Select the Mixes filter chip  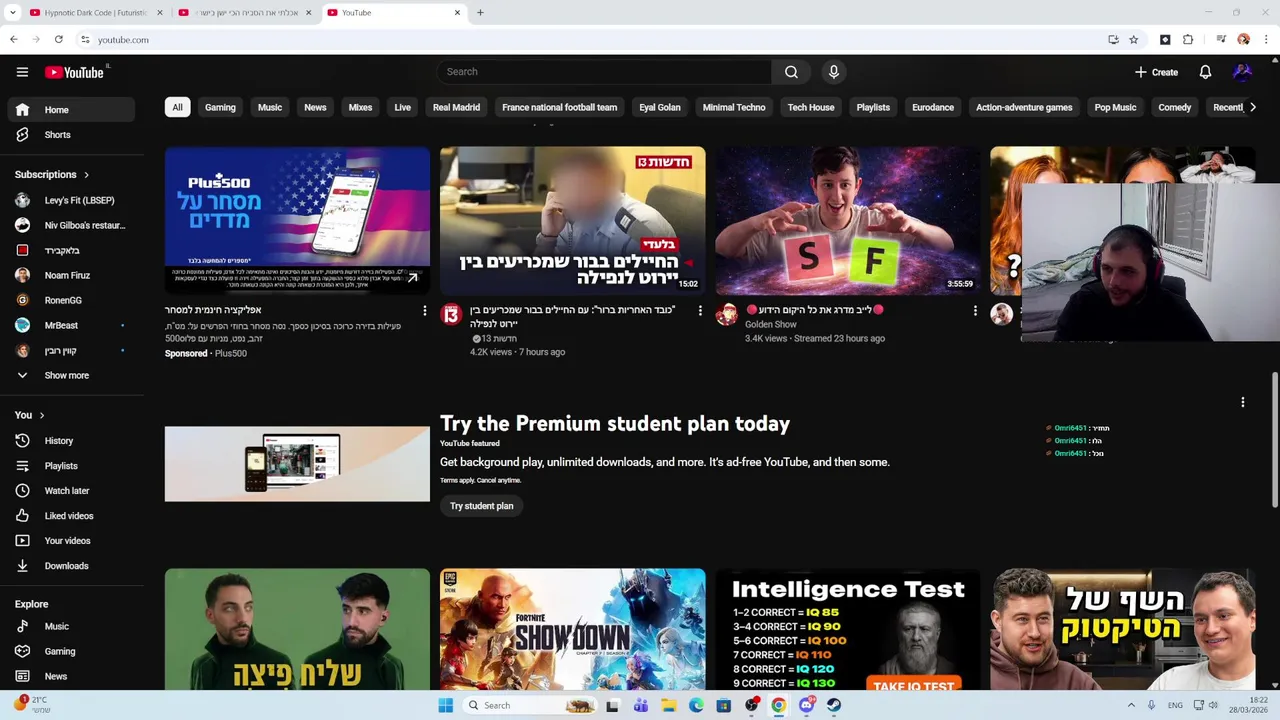pyautogui.click(x=360, y=107)
